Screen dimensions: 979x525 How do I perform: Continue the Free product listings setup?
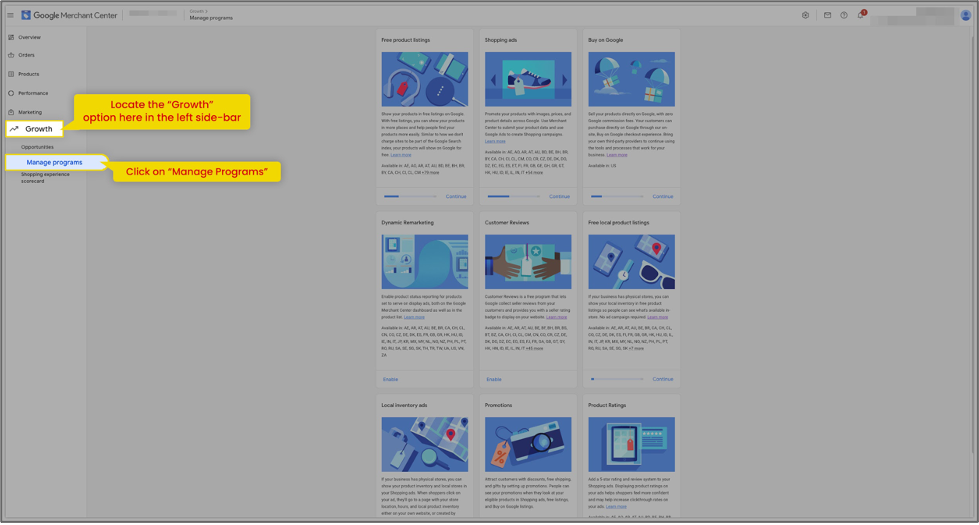456,197
